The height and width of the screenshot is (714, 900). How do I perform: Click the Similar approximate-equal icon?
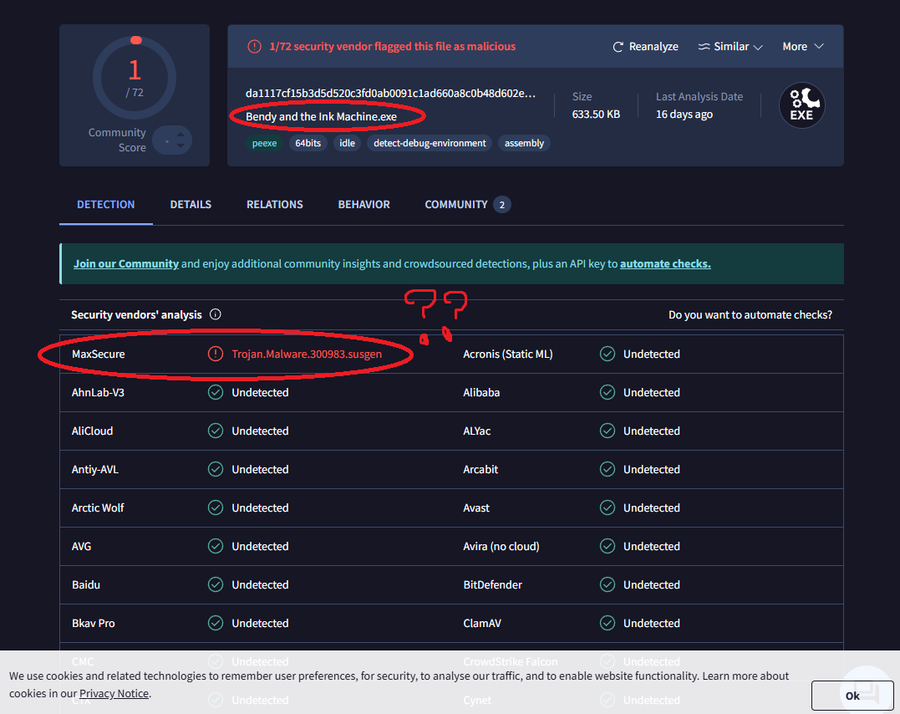[x=704, y=46]
